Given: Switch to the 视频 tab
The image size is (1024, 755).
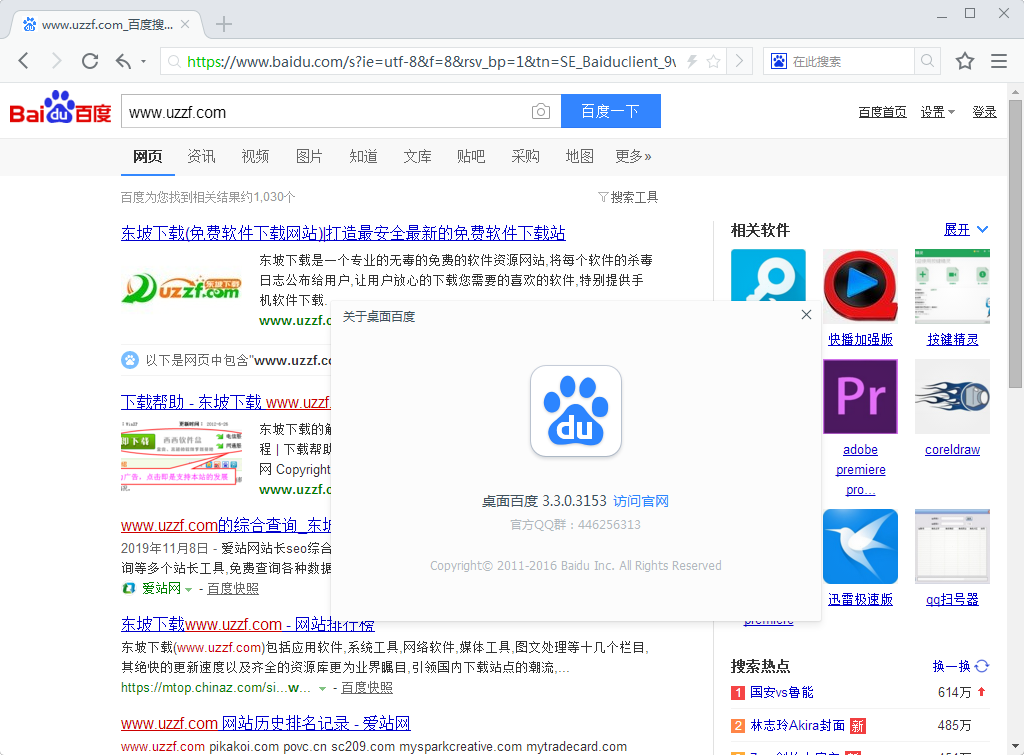Looking at the screenshot, I should 255,157.
